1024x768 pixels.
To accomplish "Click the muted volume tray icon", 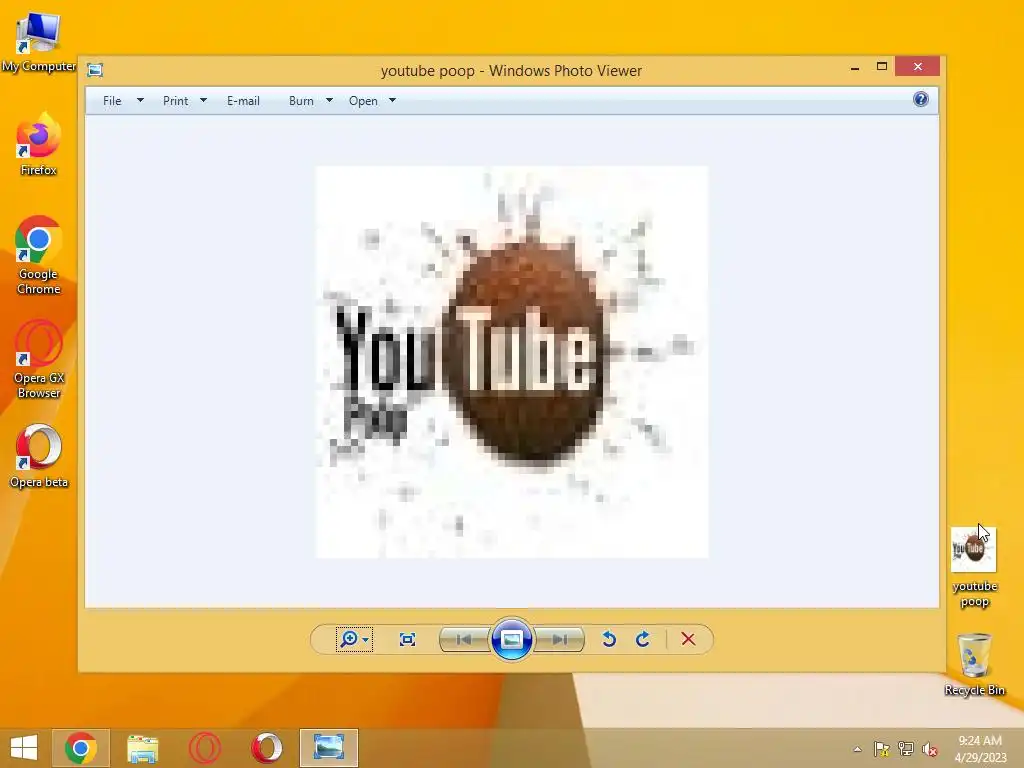I will coord(930,749).
